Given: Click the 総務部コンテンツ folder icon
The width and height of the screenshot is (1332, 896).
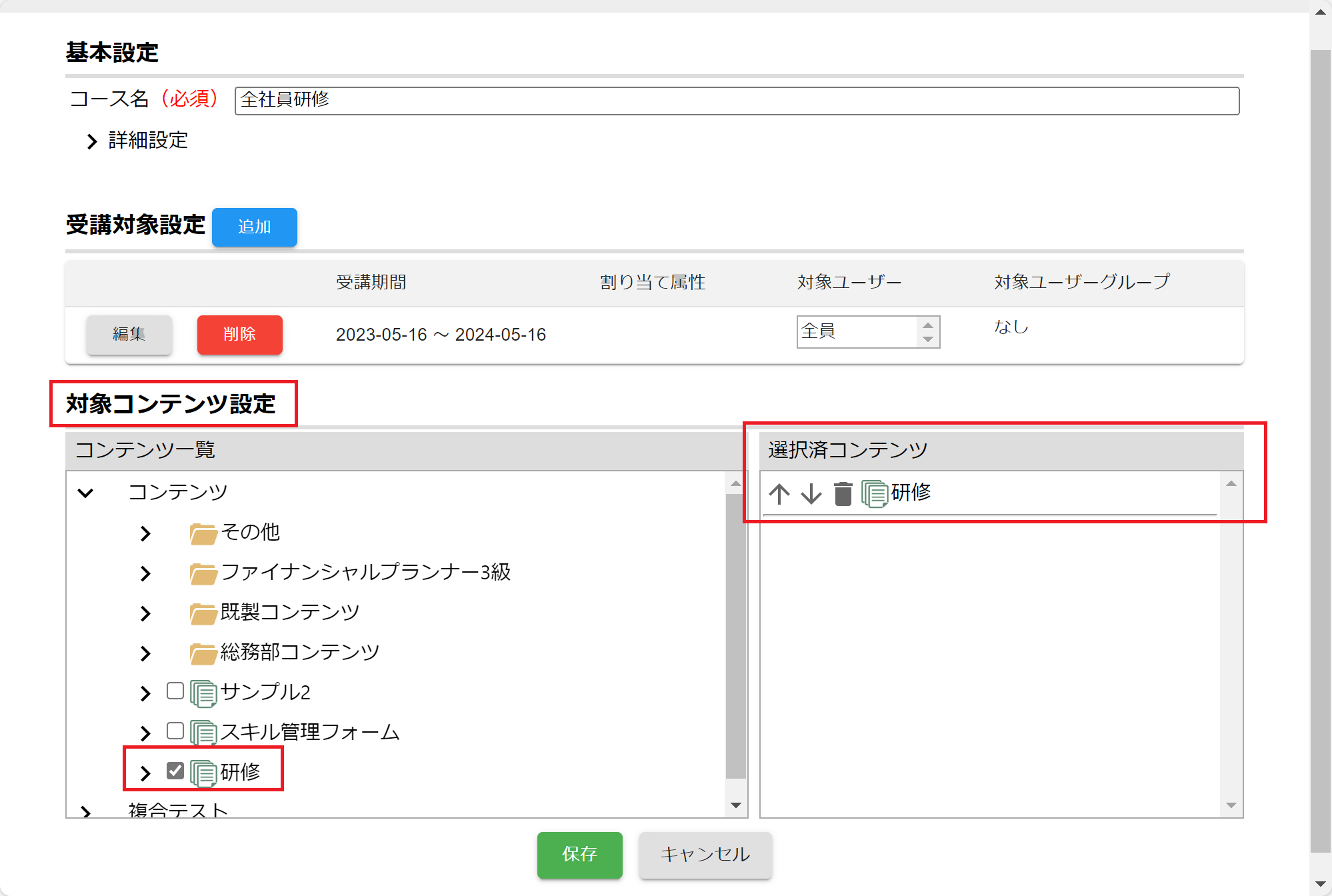Looking at the screenshot, I should pos(203,653).
